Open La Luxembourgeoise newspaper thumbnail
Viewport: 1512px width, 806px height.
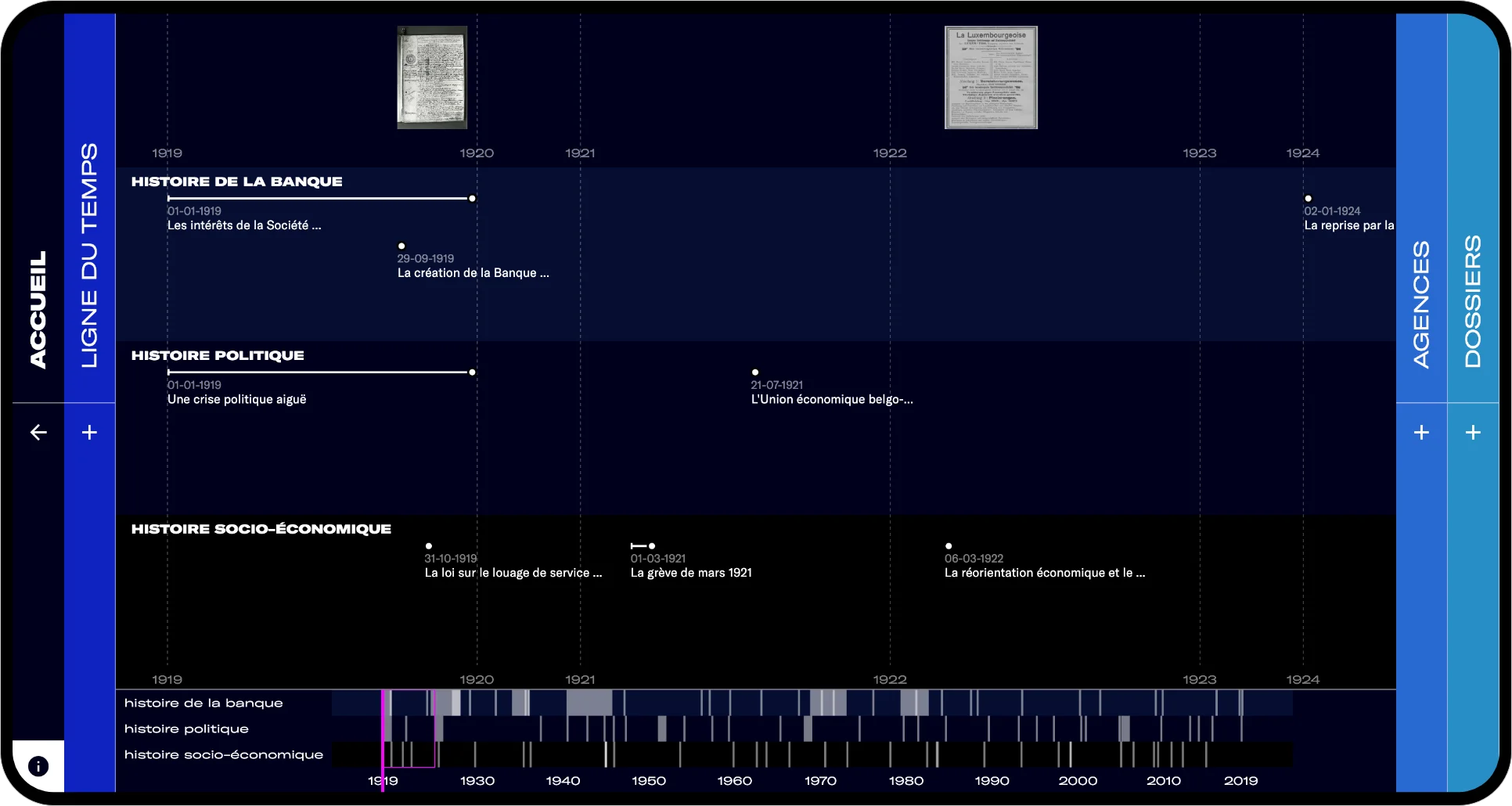pyautogui.click(x=991, y=77)
